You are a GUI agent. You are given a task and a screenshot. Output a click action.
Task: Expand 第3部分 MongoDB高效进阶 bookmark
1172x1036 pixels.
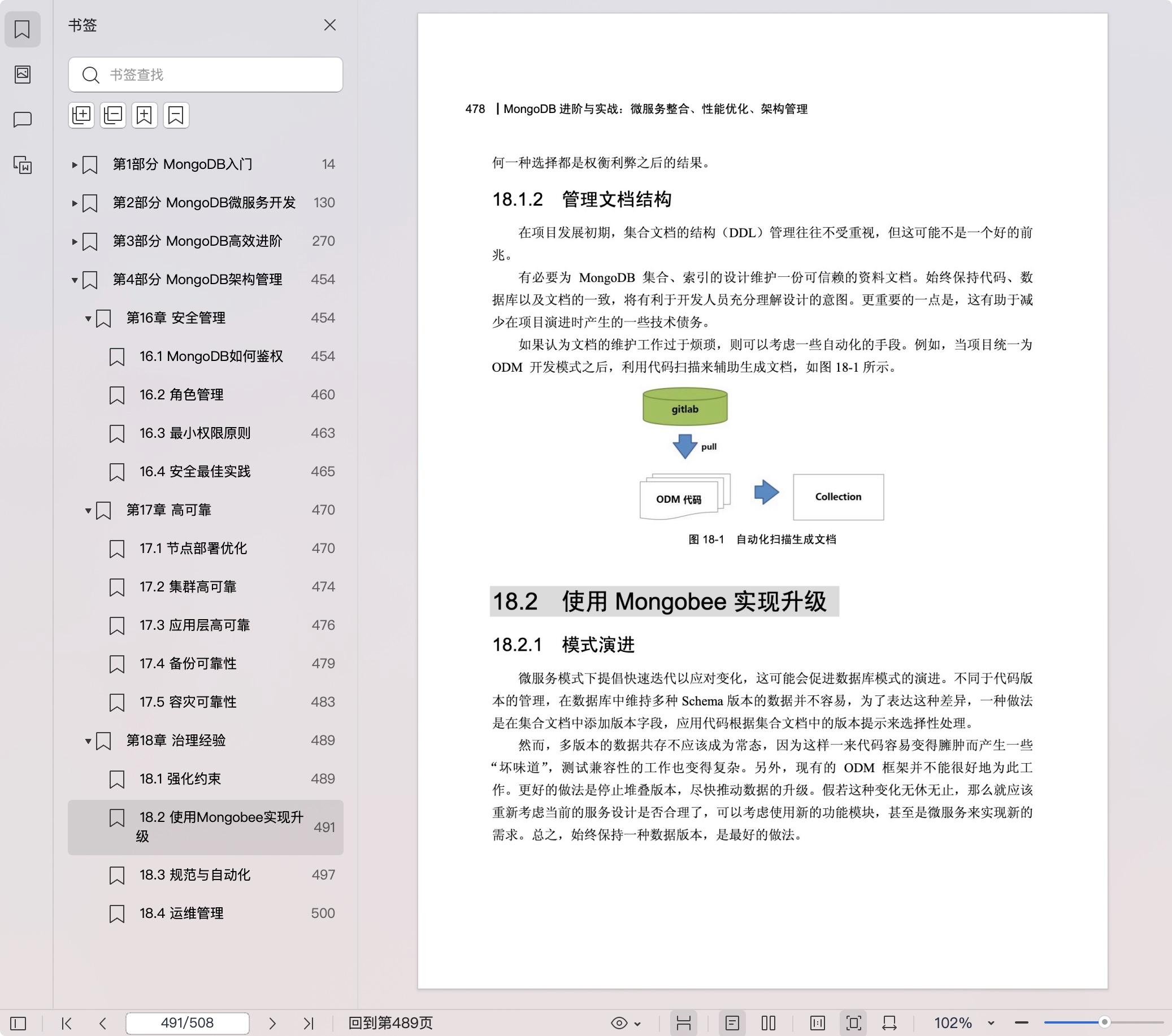coord(75,241)
